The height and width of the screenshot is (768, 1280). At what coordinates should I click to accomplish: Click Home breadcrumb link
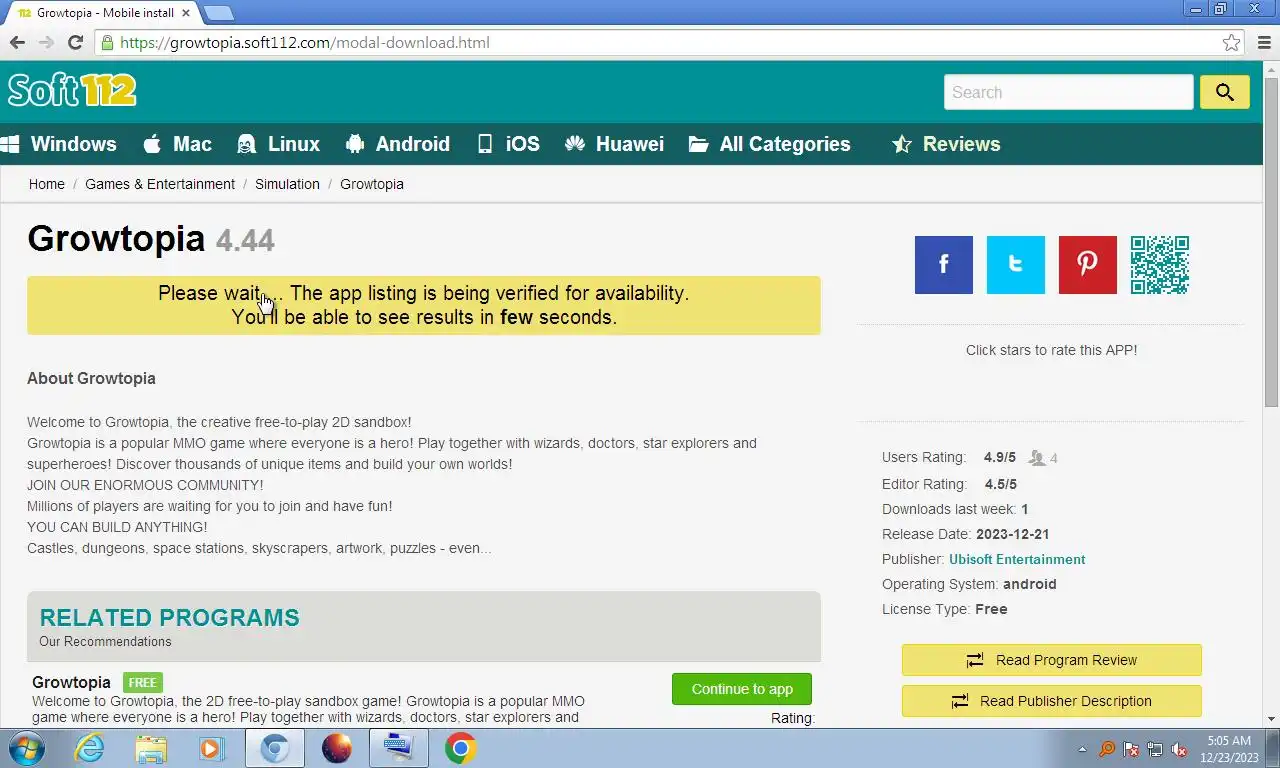click(x=47, y=184)
